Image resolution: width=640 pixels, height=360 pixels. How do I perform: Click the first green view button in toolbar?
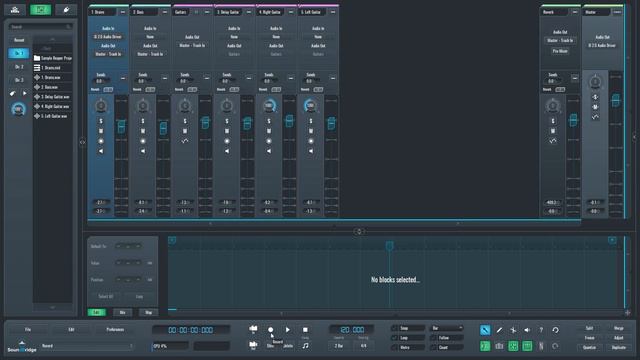485,346
